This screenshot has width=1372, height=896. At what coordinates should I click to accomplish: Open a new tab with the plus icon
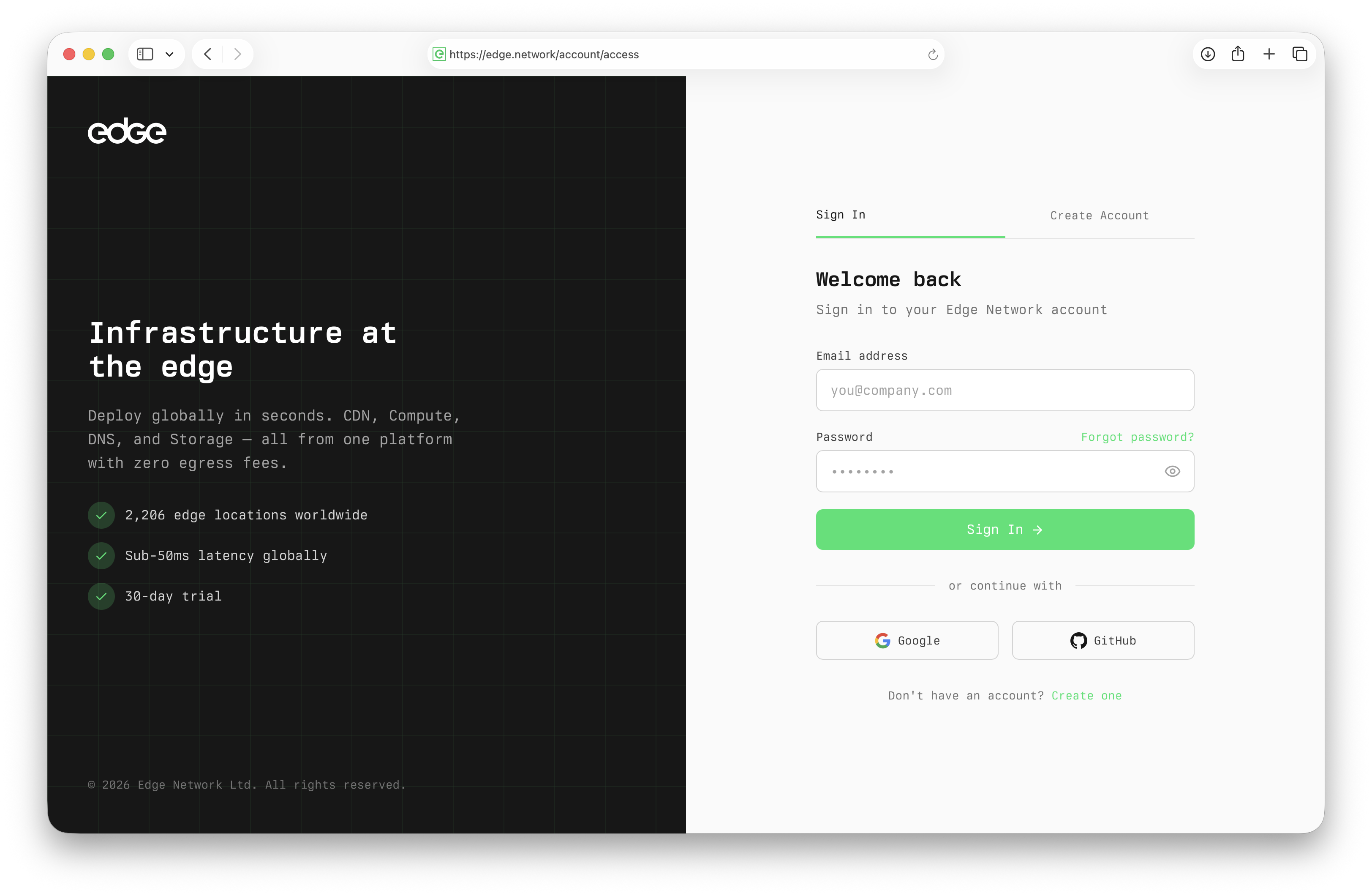pos(1269,54)
